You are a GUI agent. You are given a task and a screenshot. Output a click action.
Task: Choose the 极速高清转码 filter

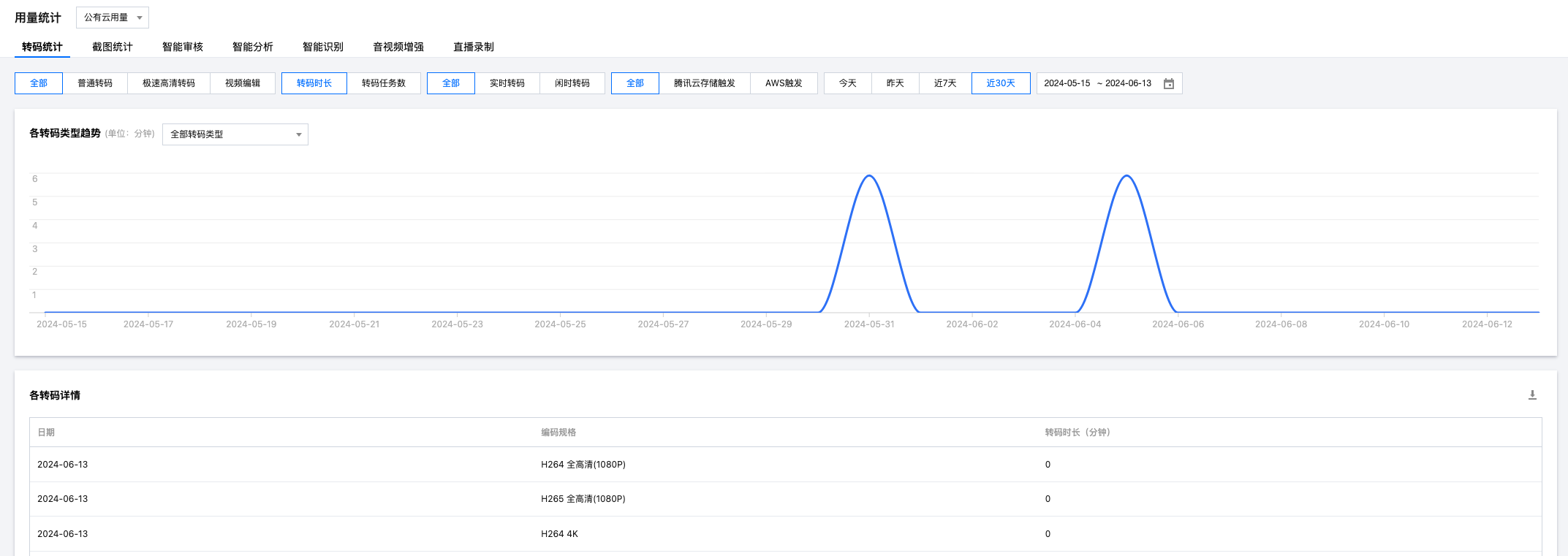169,83
